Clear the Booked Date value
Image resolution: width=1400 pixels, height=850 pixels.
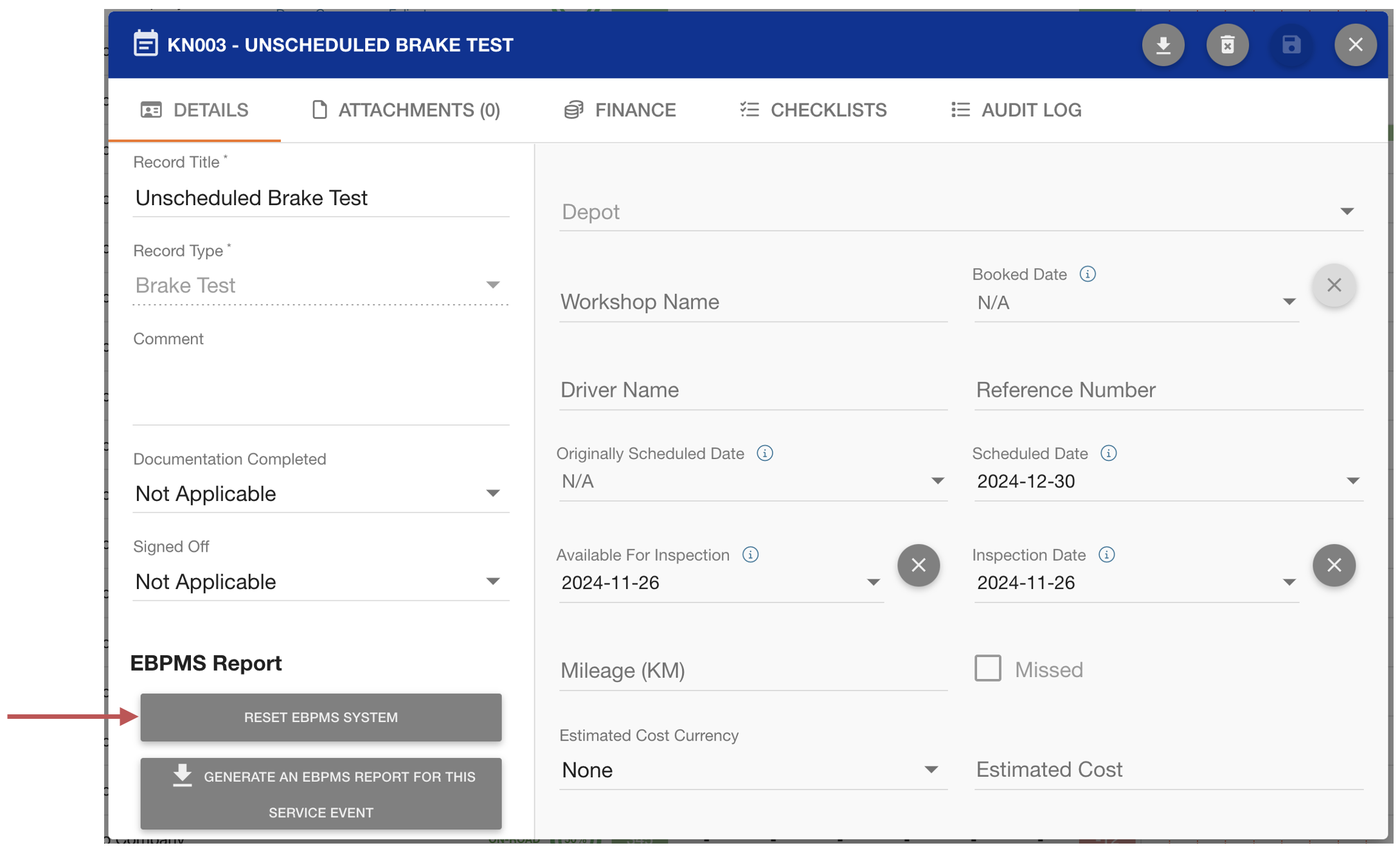tap(1333, 285)
